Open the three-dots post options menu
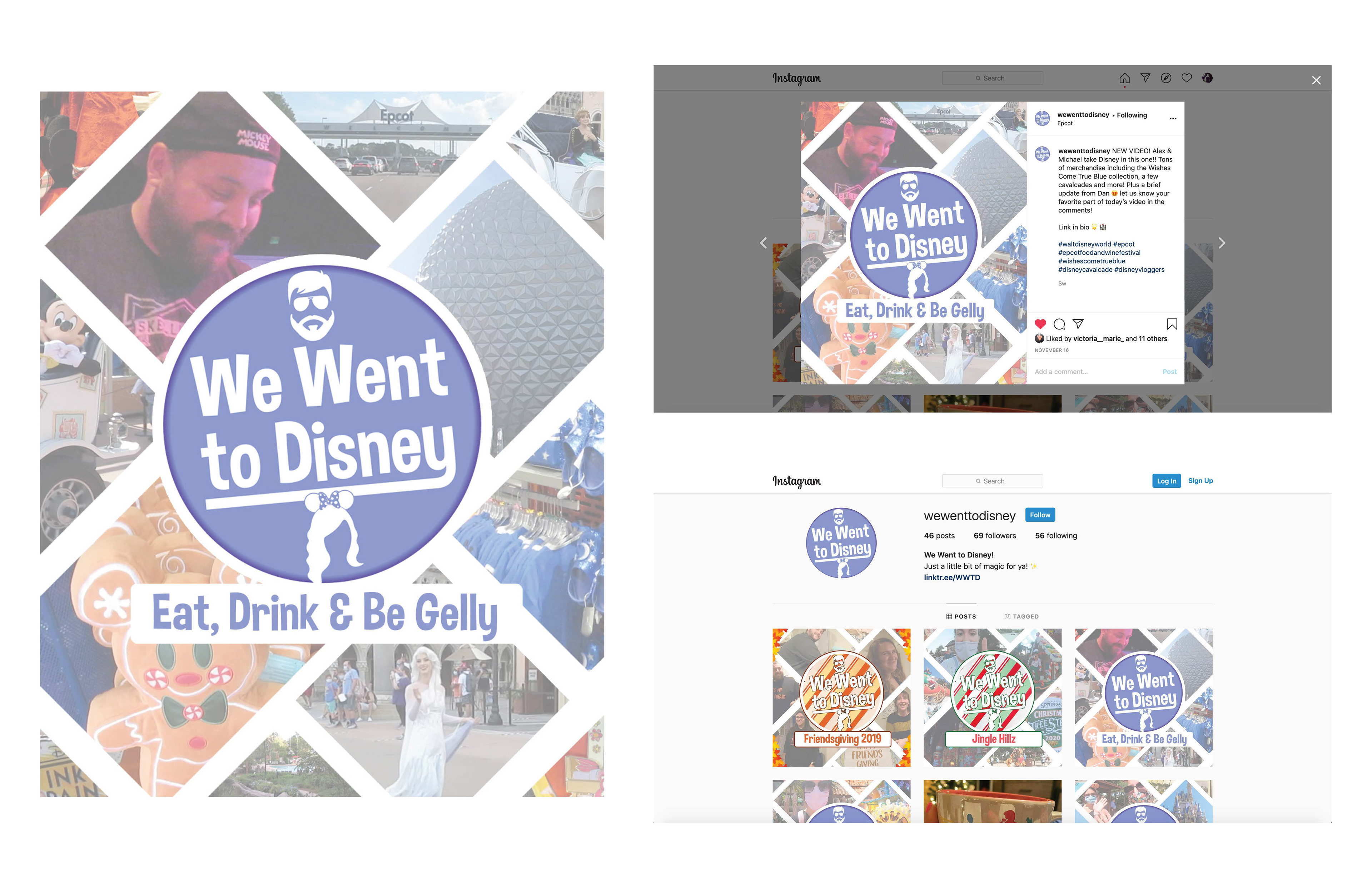Viewport: 1372px width, 888px height. click(1173, 119)
